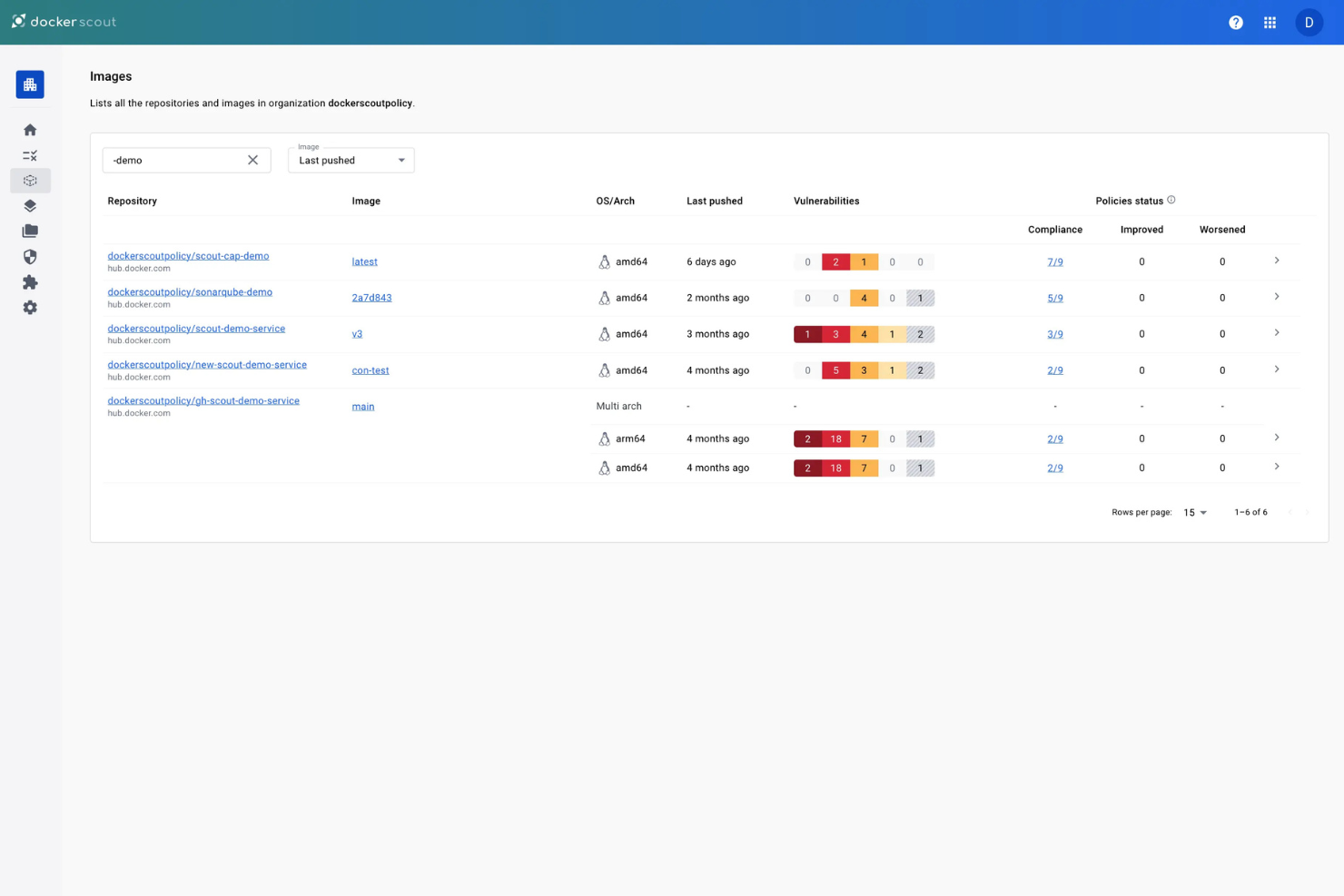Open the Base images layers icon

coord(30,205)
